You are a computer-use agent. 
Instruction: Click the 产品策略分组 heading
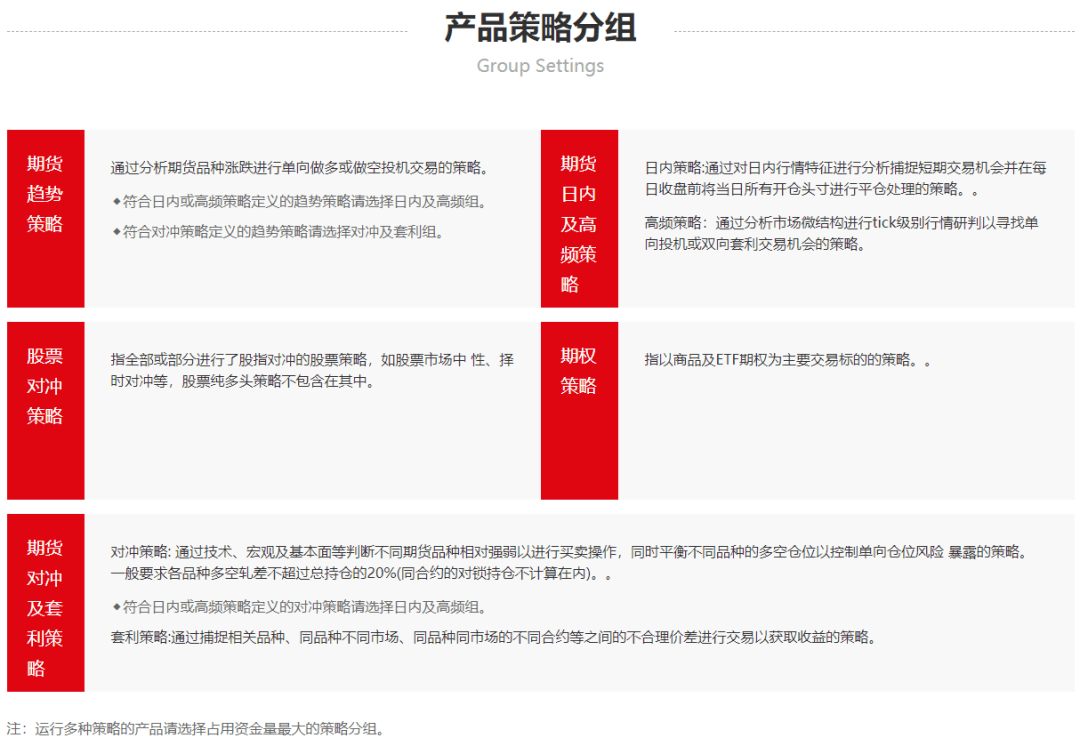[540, 28]
